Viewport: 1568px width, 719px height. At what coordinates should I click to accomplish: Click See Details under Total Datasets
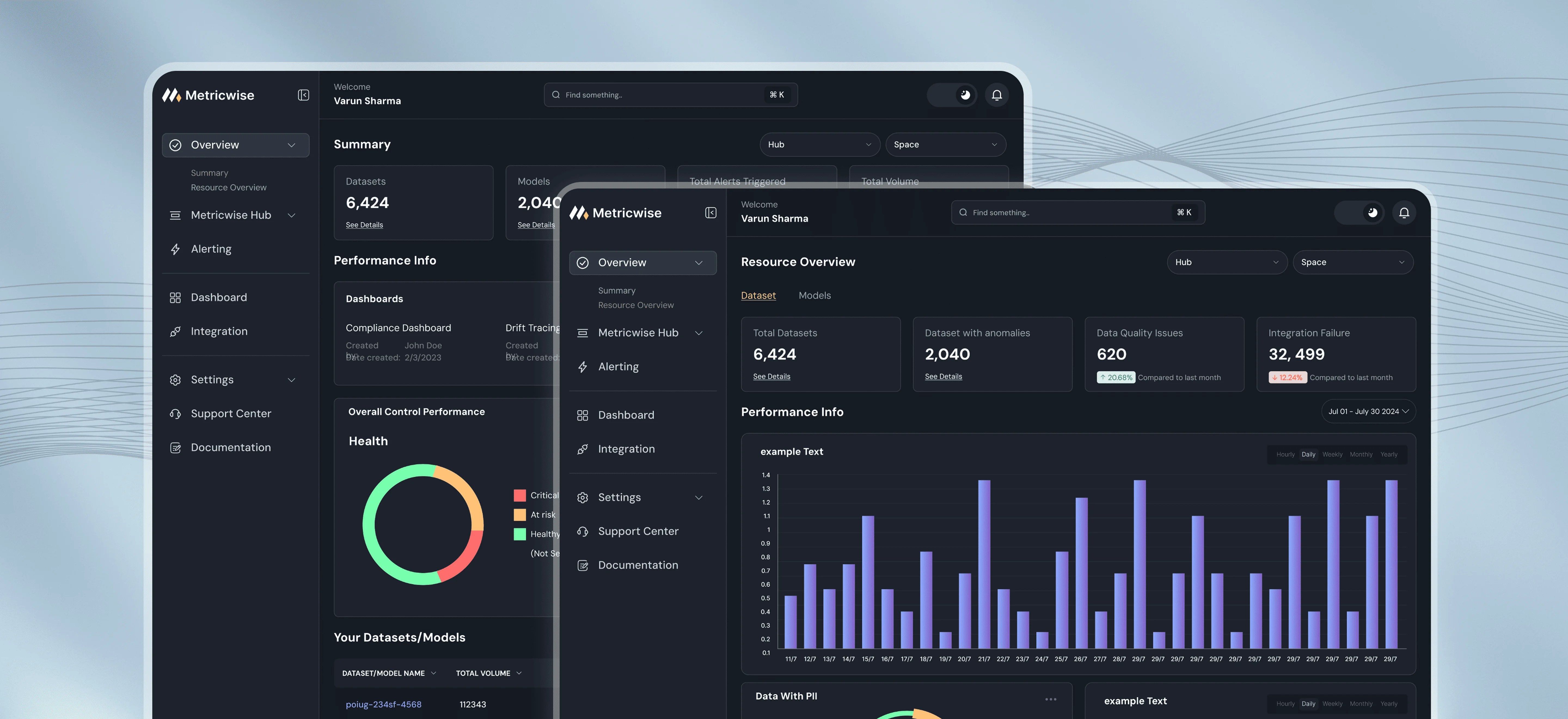click(771, 377)
